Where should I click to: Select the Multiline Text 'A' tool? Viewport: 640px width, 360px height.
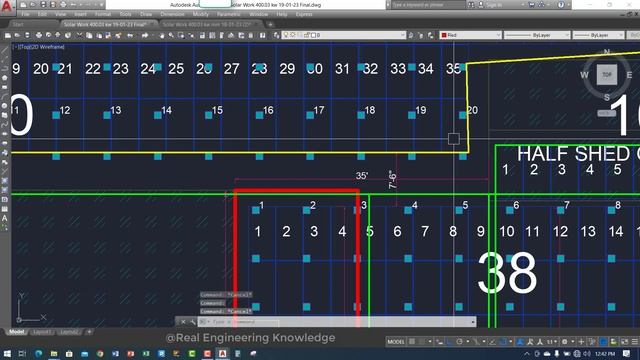click(4, 218)
